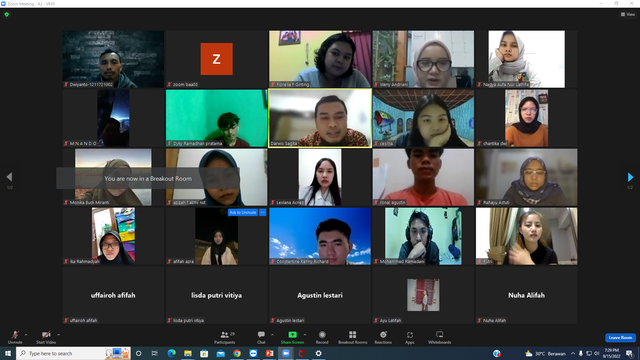Click the active Zoom taskbar icon
The image size is (640, 360).
[x=286, y=353]
